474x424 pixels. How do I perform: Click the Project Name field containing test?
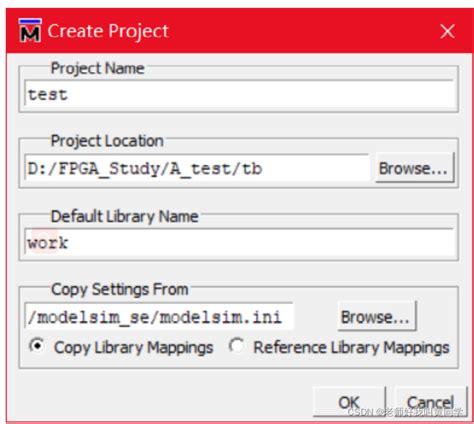[240, 94]
